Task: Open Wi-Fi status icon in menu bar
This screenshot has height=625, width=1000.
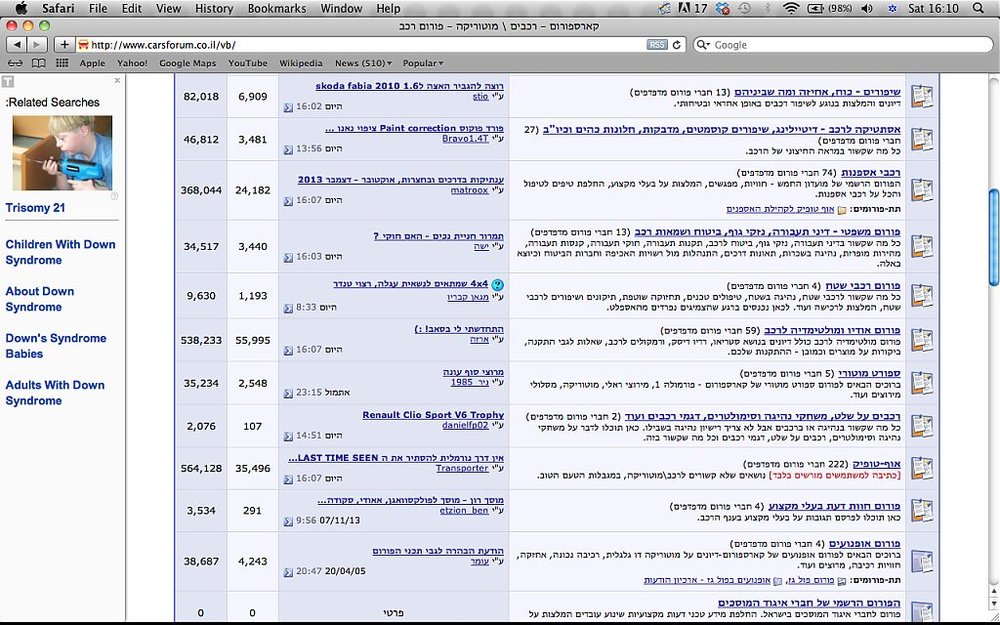Action: (791, 8)
